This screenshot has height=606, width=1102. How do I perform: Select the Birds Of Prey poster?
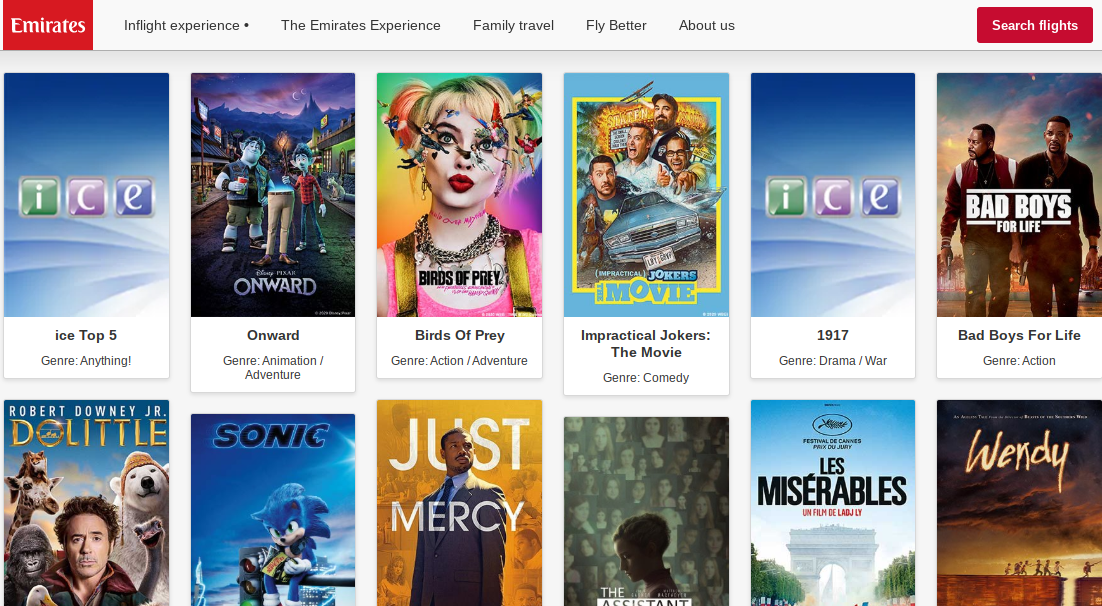[459, 195]
